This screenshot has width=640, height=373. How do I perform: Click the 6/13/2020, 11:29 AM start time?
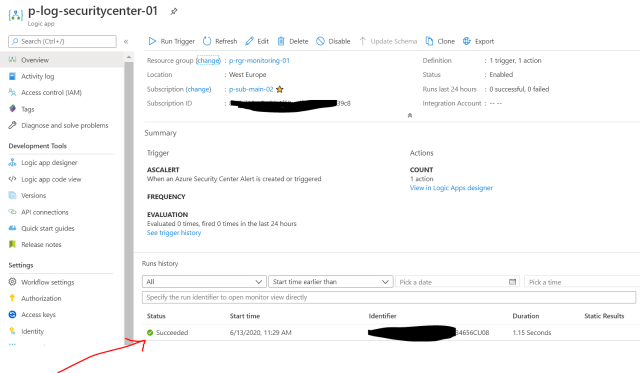(x=260, y=333)
